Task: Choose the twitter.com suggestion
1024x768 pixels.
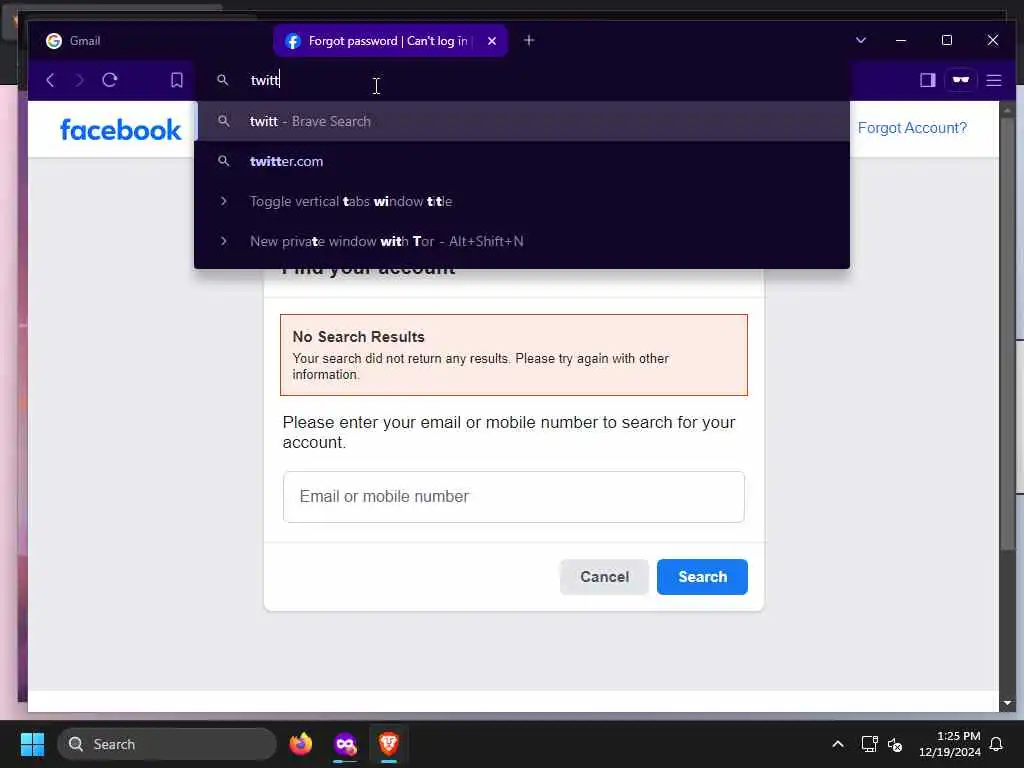Action: (522, 161)
